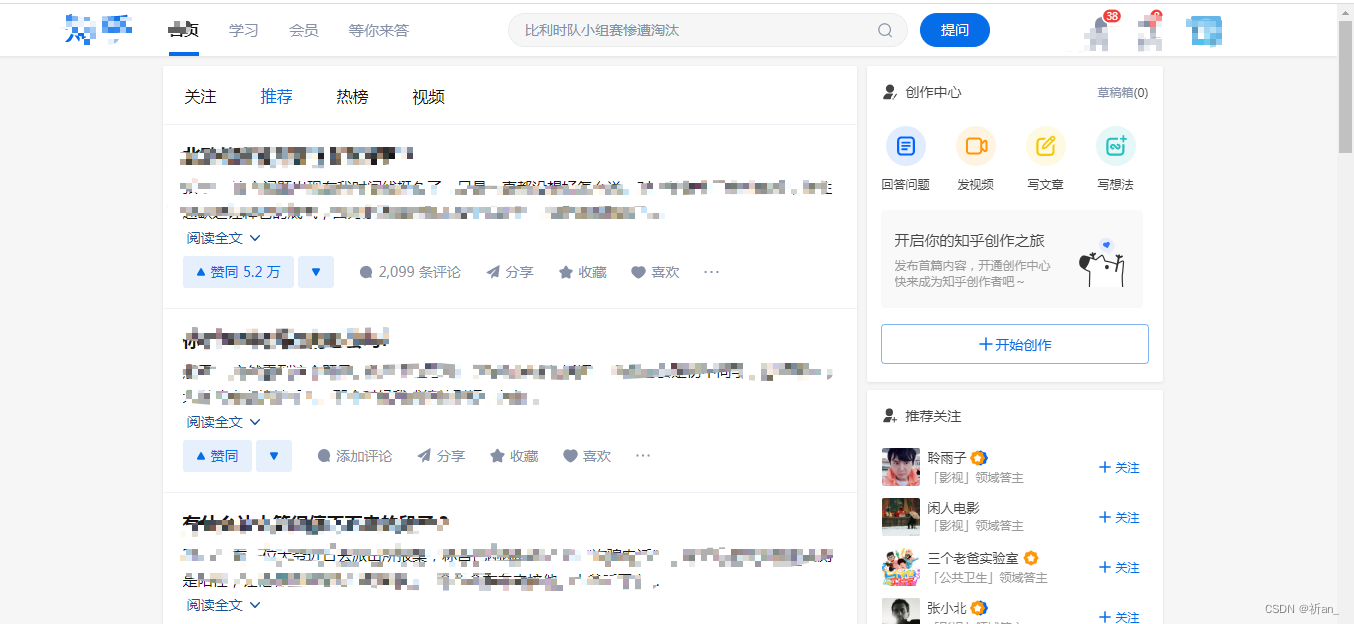Open the more options dots of first post
Image resolution: width=1354 pixels, height=624 pixels.
712,272
